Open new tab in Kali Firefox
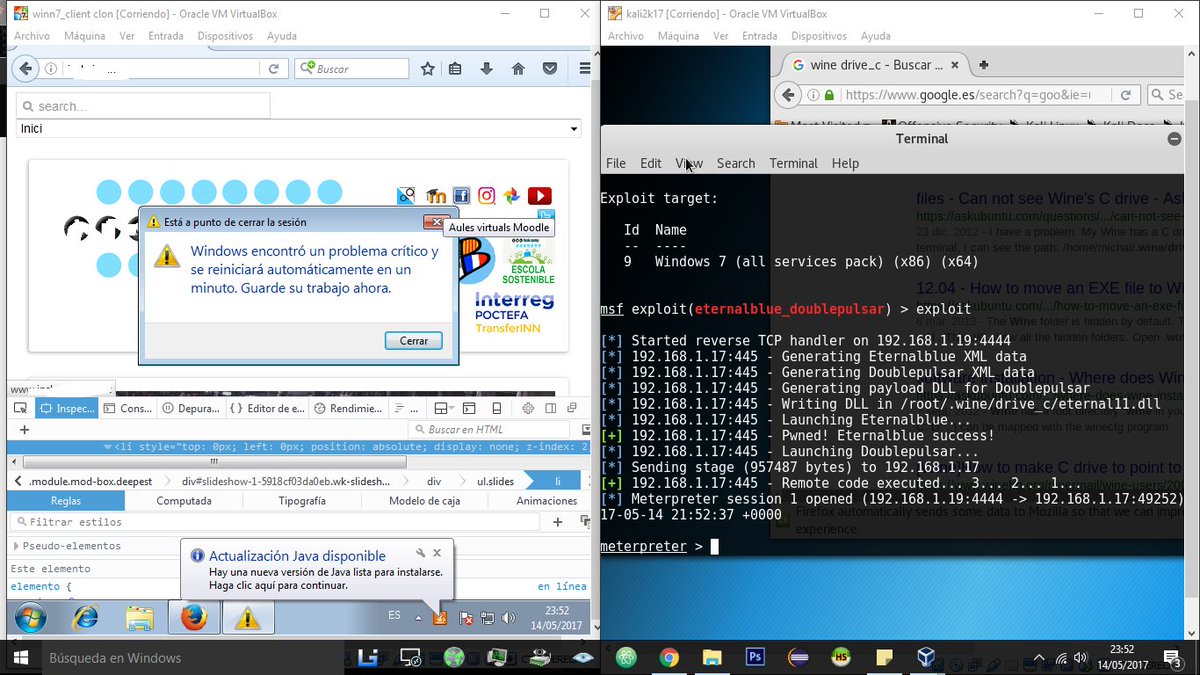The width and height of the screenshot is (1200, 675). [984, 65]
